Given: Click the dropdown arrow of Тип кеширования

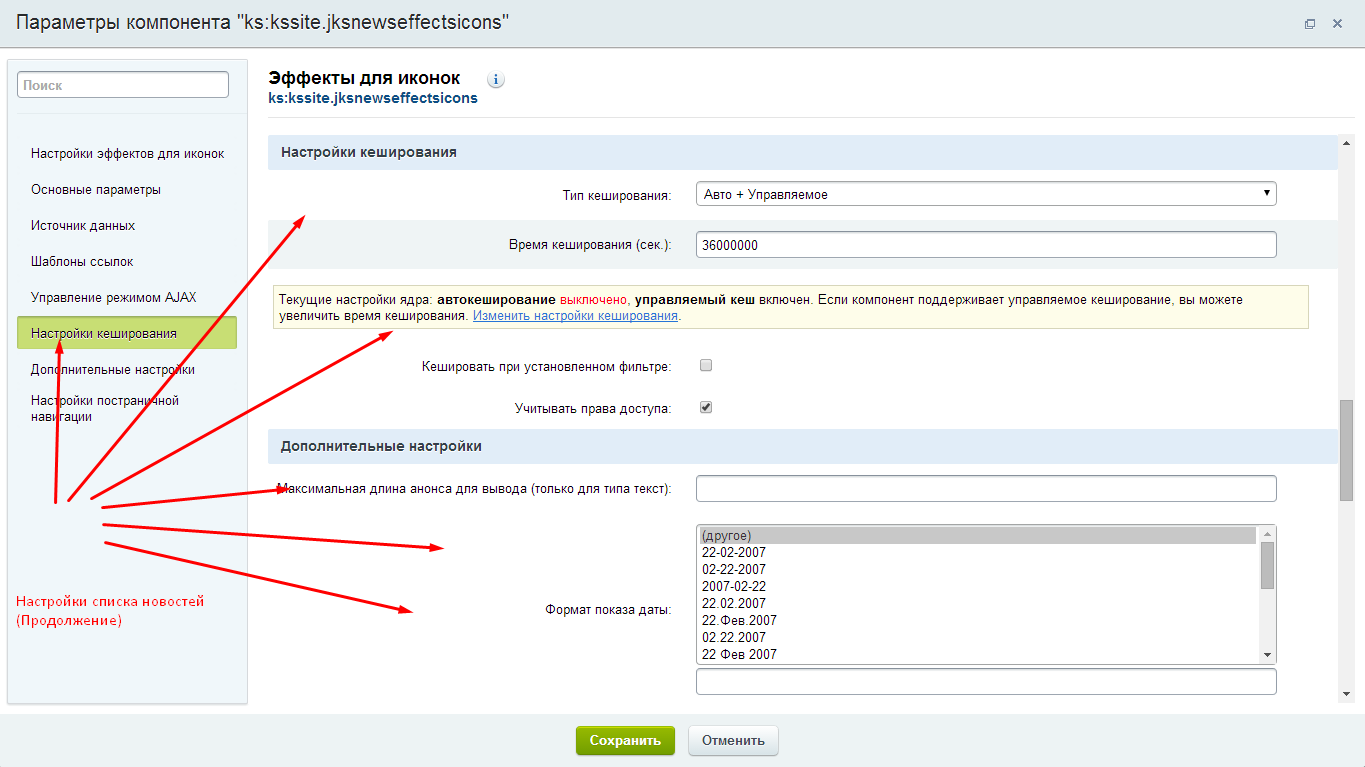Looking at the screenshot, I should click(x=1266, y=193).
